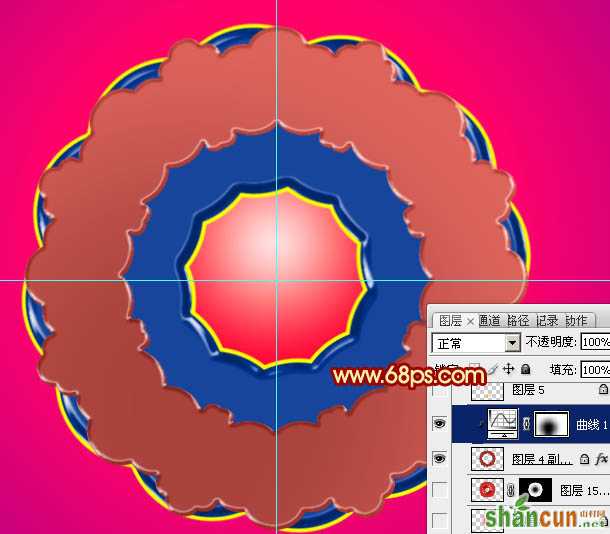Show the 图层 15 layer visibility box
This screenshot has width=610, height=534.
click(x=440, y=490)
